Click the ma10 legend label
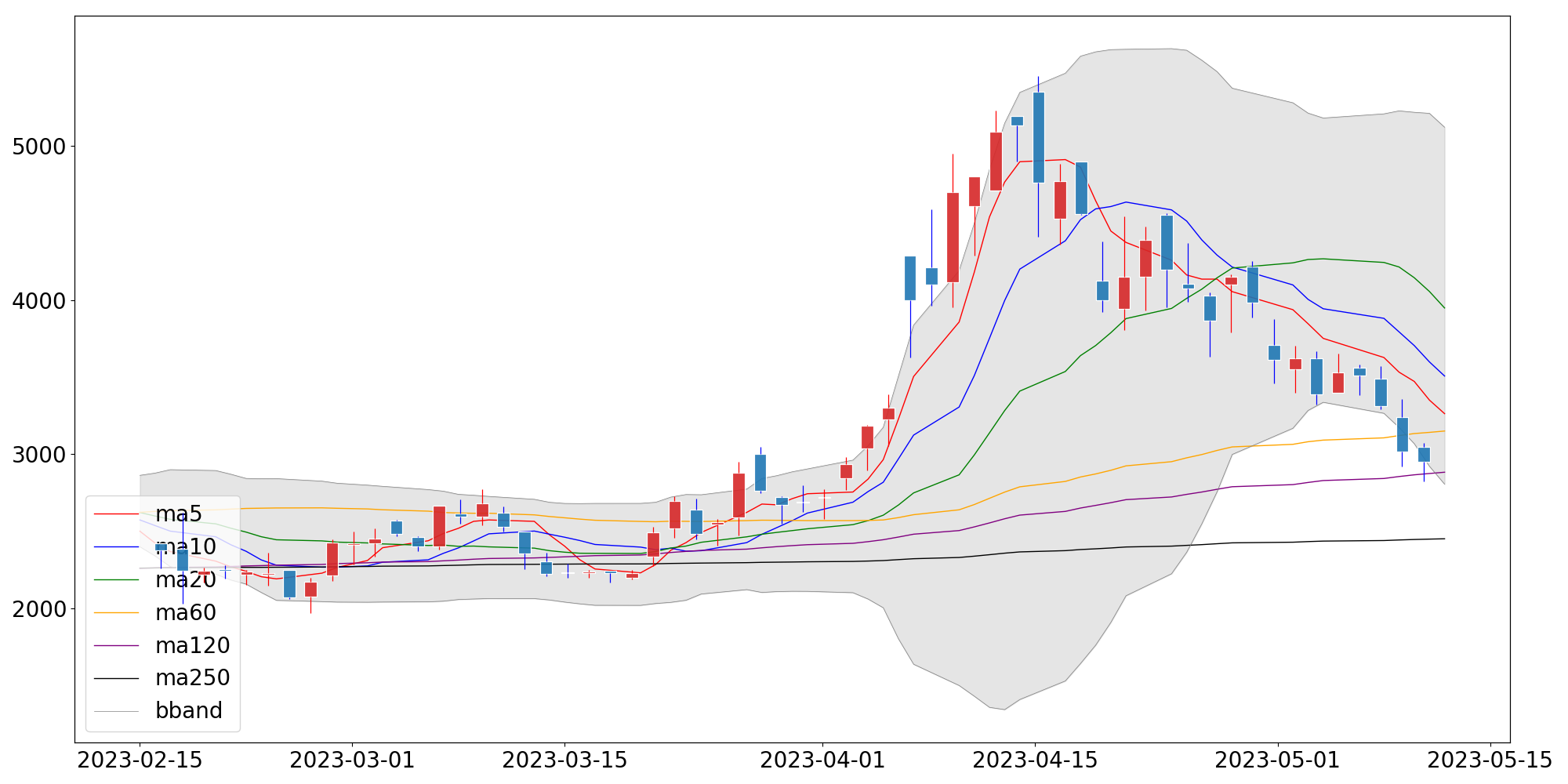The width and height of the screenshot is (1568, 784). tap(186, 547)
